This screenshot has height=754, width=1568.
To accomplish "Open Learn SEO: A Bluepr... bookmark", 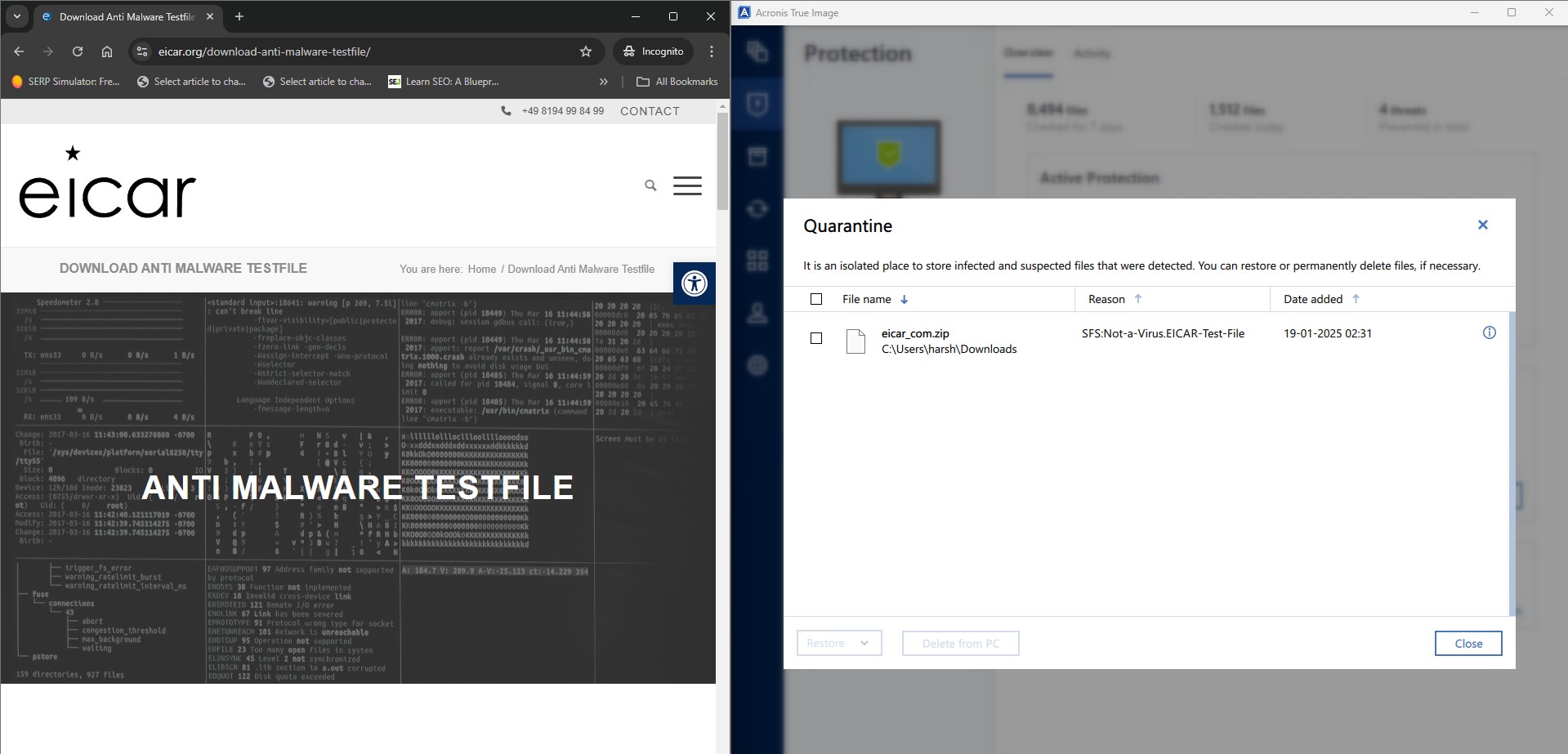I will click(x=444, y=82).
